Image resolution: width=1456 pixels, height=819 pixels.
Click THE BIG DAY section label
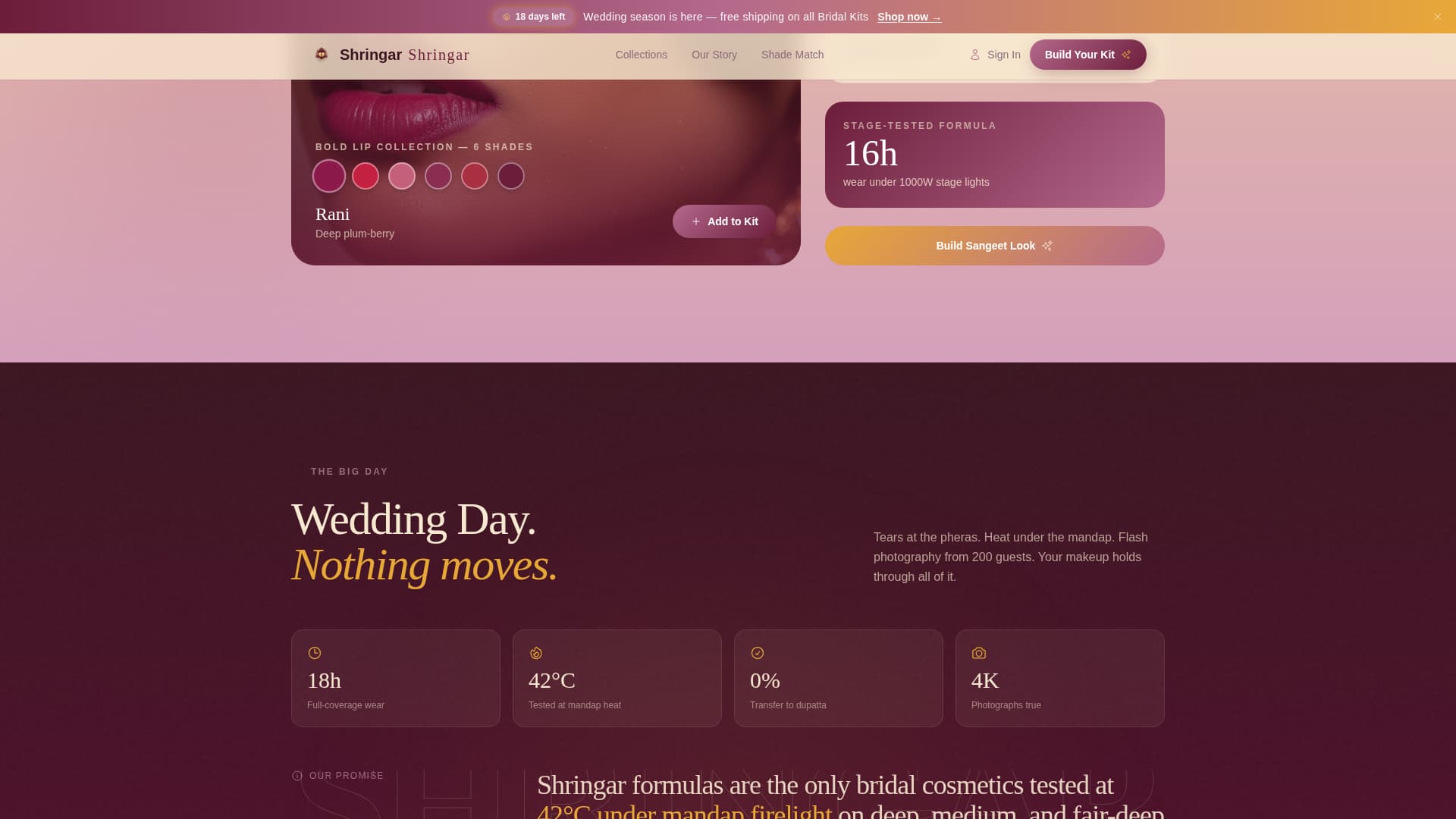pos(350,472)
